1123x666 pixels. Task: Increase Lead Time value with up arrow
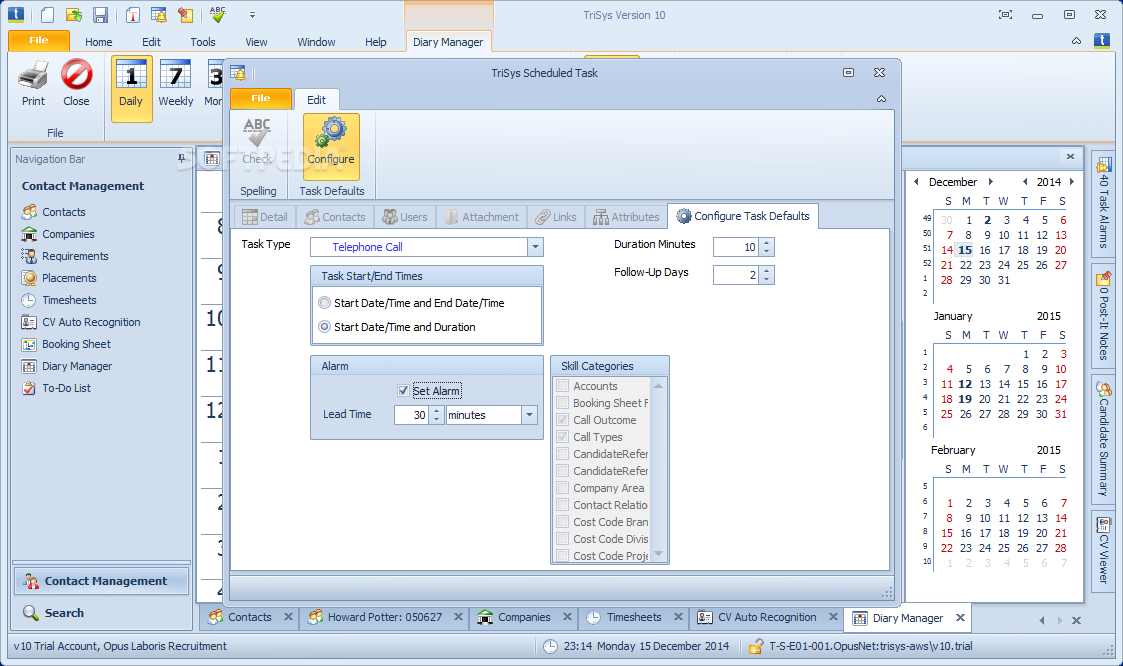[437, 411]
